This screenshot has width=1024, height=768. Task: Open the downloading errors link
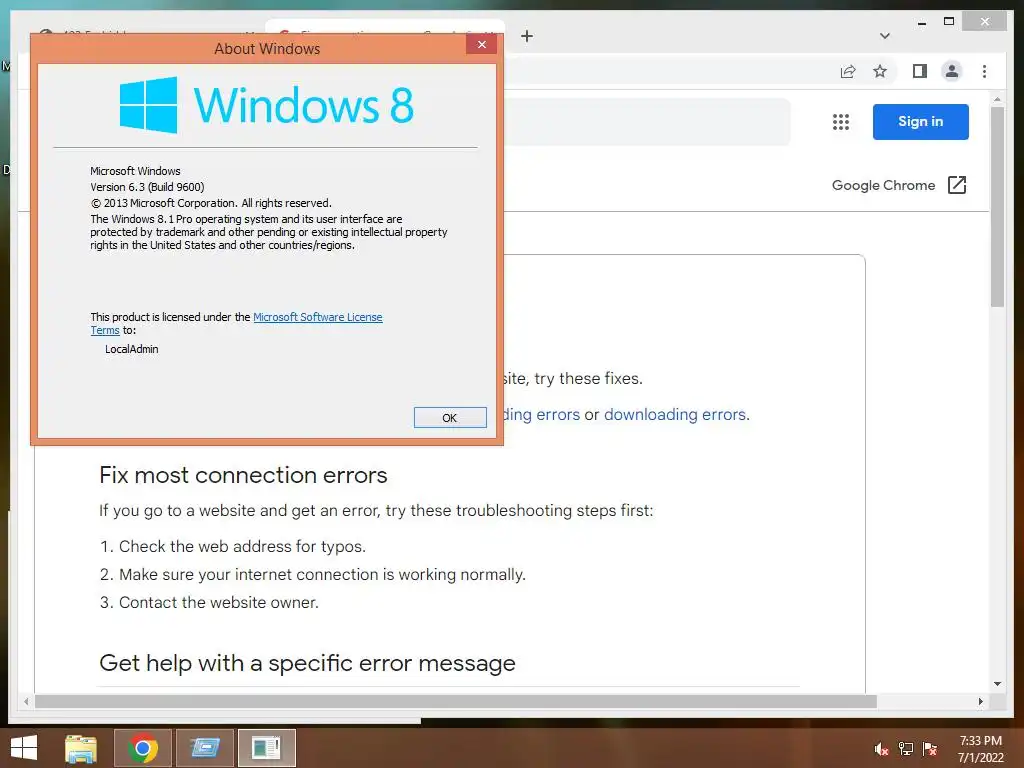(x=675, y=415)
